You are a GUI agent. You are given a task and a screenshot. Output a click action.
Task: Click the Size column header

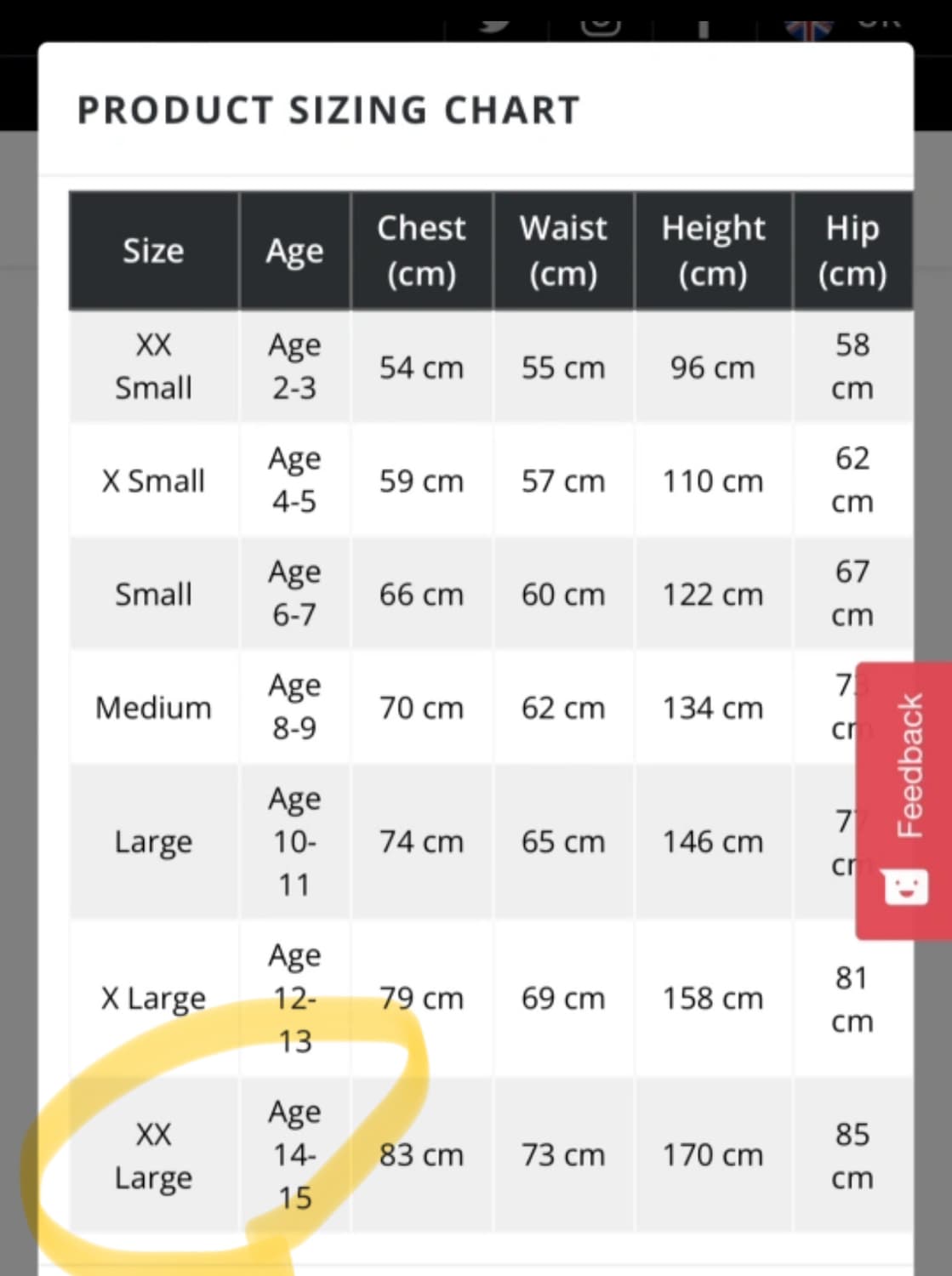(153, 250)
